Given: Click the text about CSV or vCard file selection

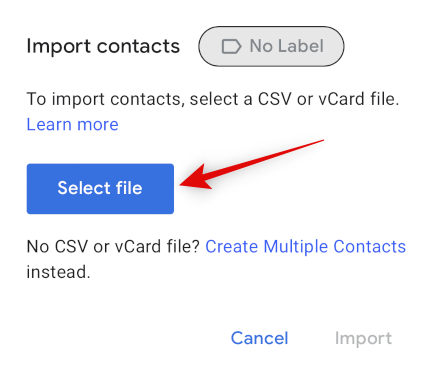Looking at the screenshot, I should point(213,99).
